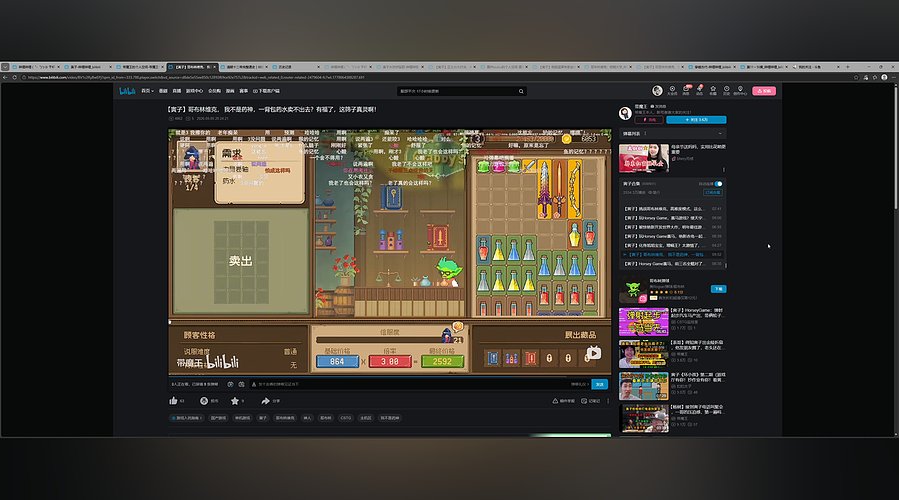Open the 会员购 header menu item
The width and height of the screenshot is (899, 500).
click(214, 91)
